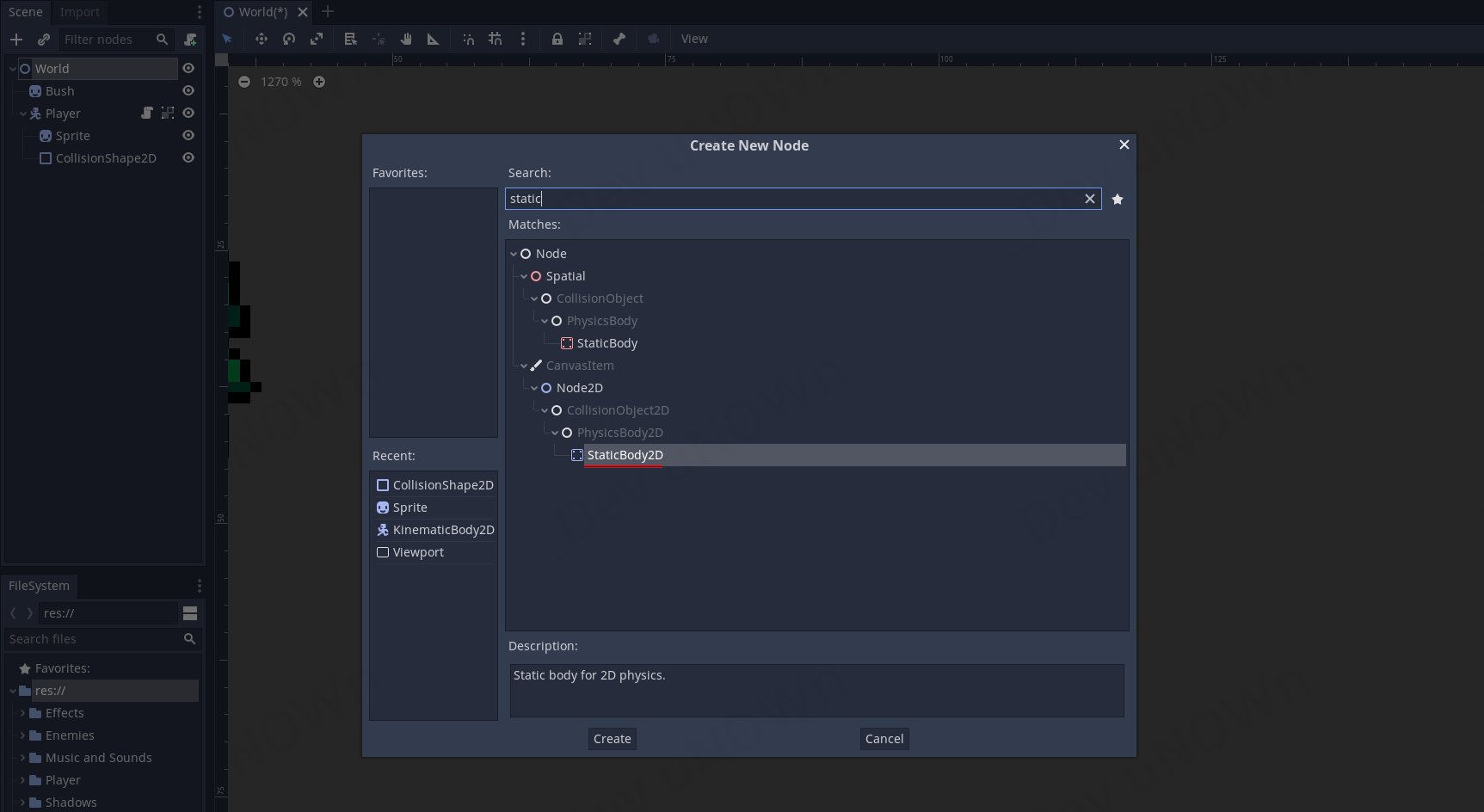Attach script using the script-plus icon
The height and width of the screenshot is (812, 1484).
[x=190, y=40]
